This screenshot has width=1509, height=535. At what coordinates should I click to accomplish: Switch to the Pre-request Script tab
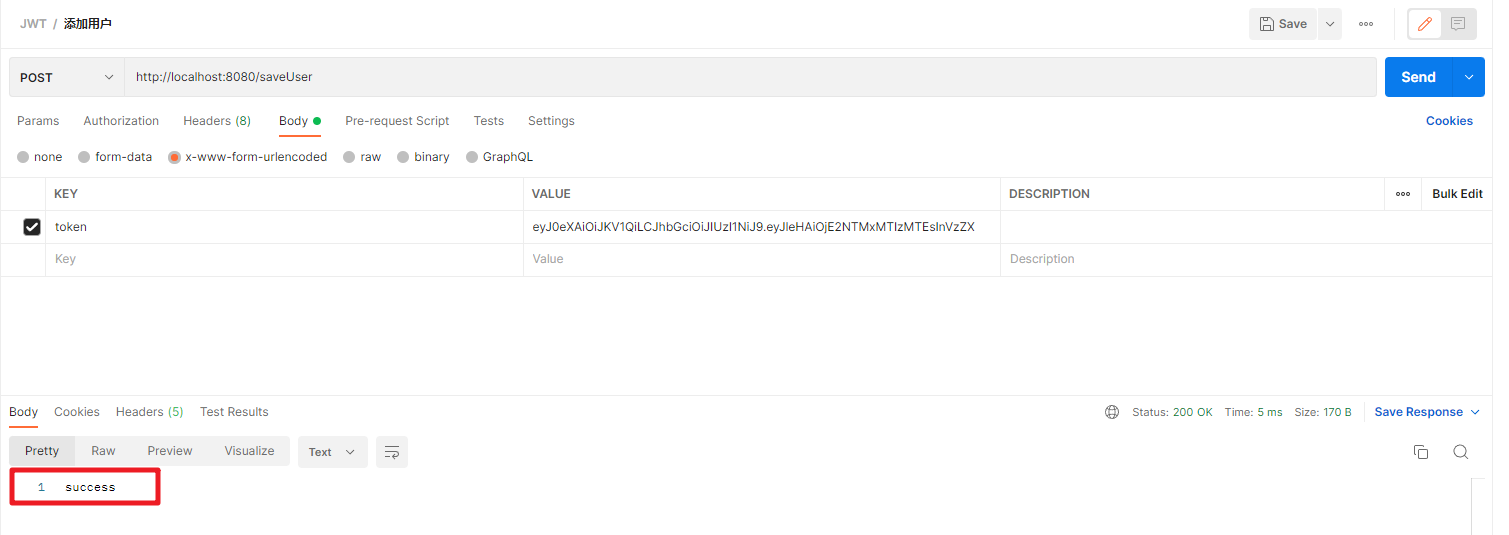397,121
